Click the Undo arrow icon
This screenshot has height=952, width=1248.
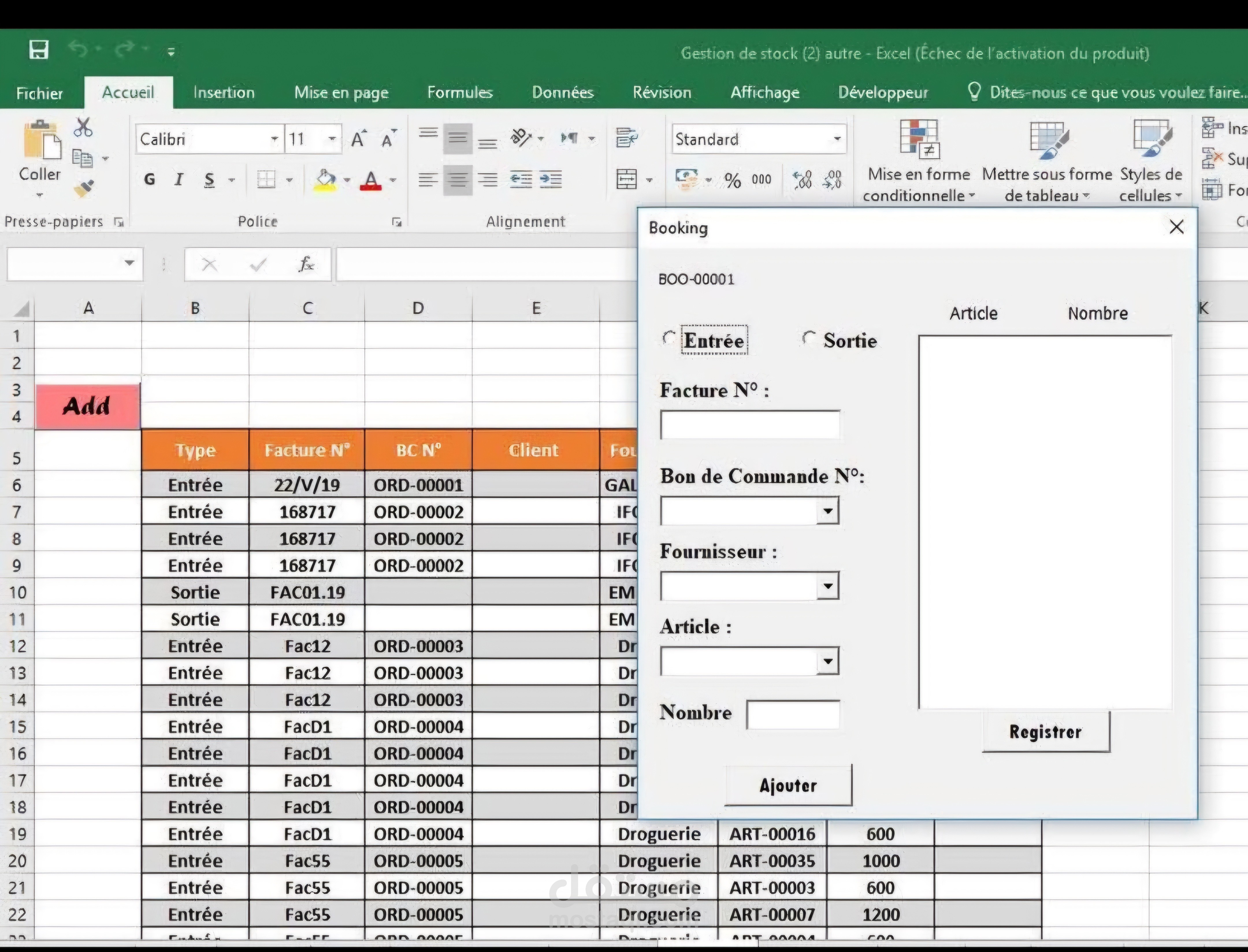[x=78, y=50]
